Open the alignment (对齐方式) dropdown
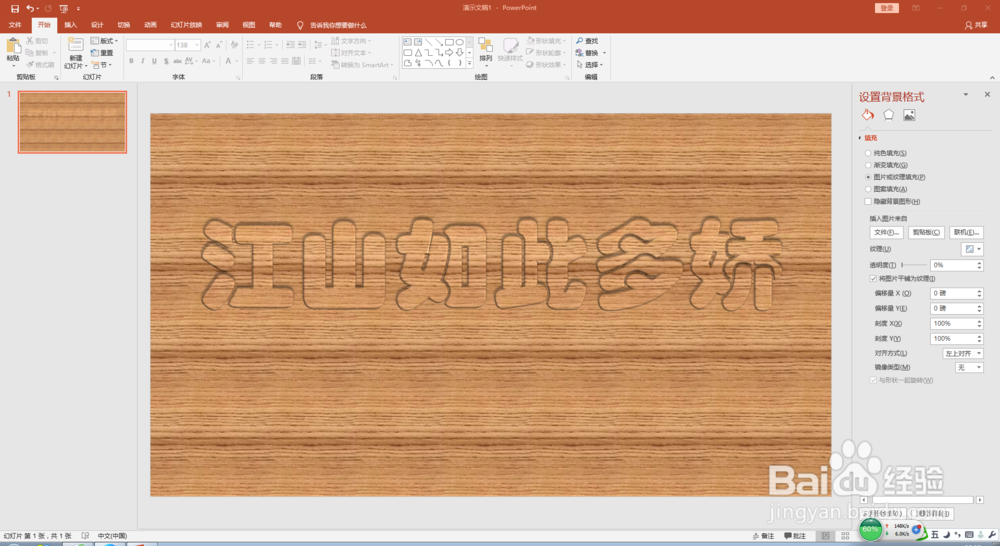The image size is (1000, 546). tap(963, 353)
